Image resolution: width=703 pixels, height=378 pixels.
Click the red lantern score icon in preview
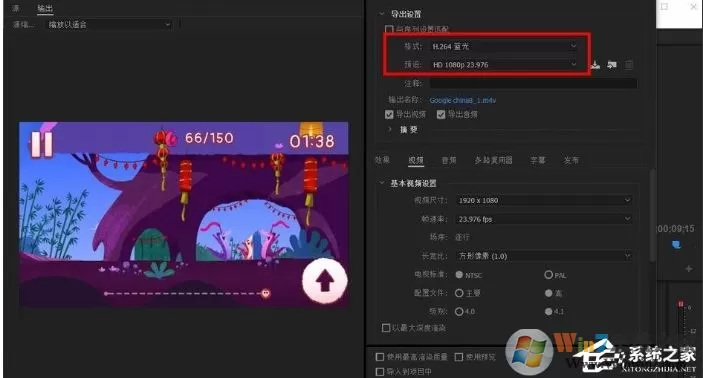pyautogui.click(x=165, y=138)
